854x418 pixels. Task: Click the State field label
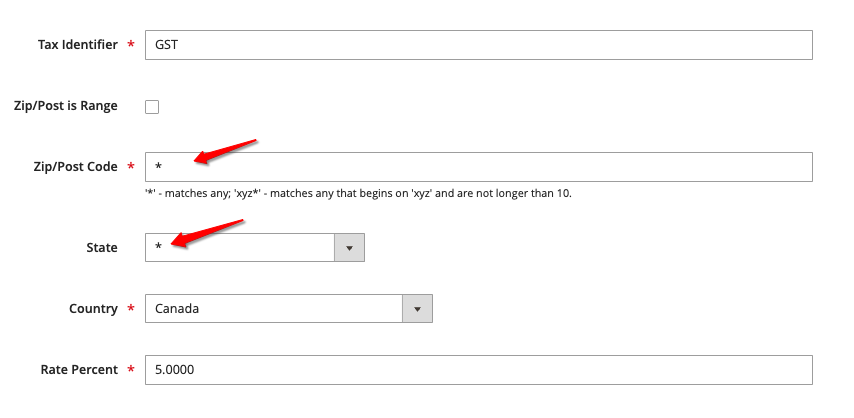102,247
